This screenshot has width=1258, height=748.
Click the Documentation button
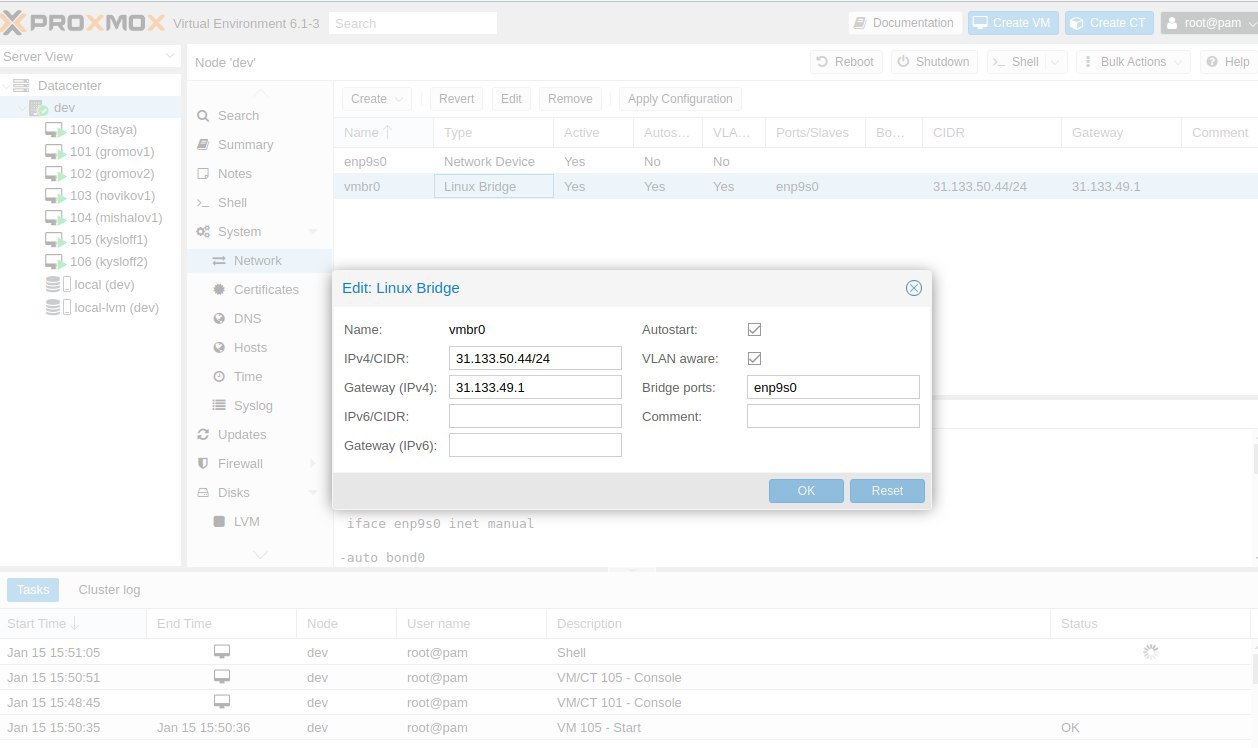[905, 23]
